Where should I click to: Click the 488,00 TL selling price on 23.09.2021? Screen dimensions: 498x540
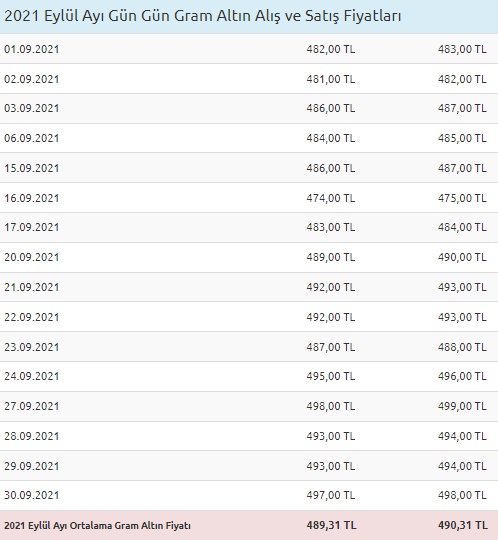462,347
